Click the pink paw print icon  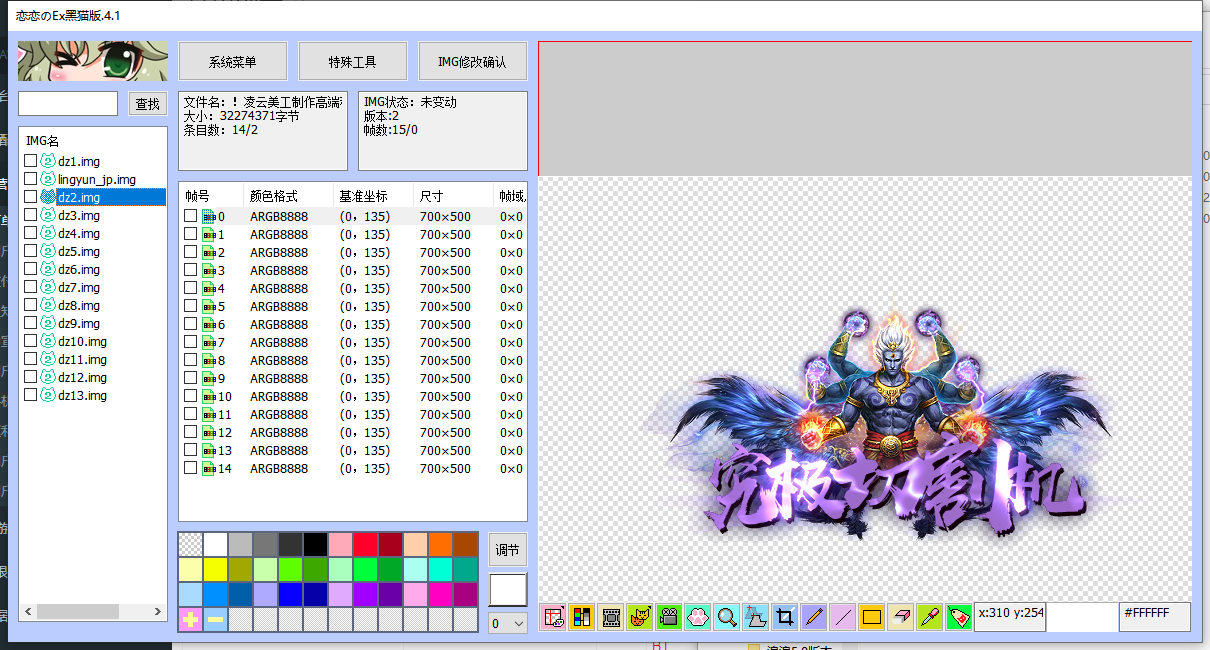tap(697, 617)
